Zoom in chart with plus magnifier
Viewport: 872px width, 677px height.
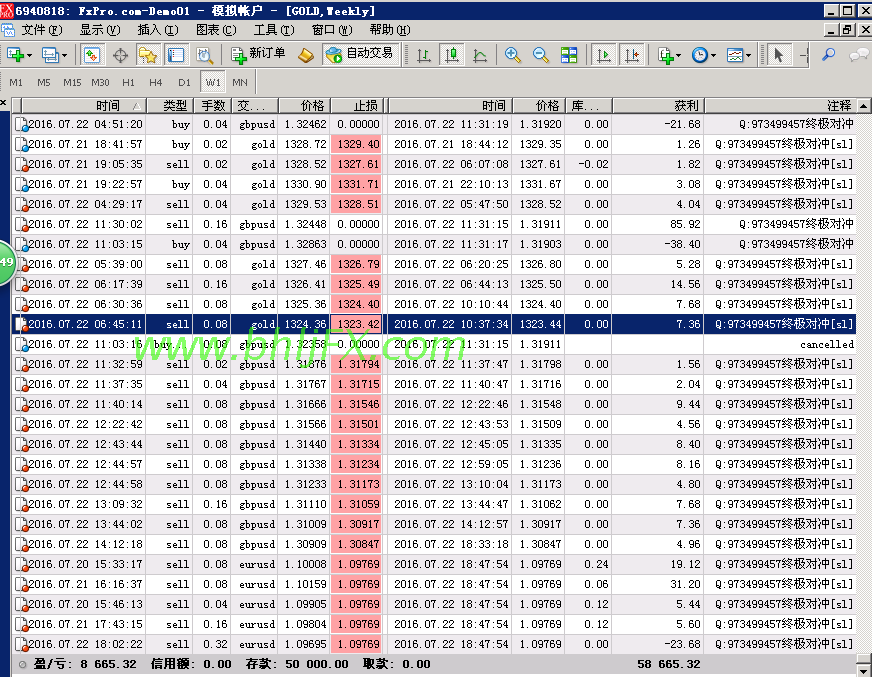coord(513,55)
